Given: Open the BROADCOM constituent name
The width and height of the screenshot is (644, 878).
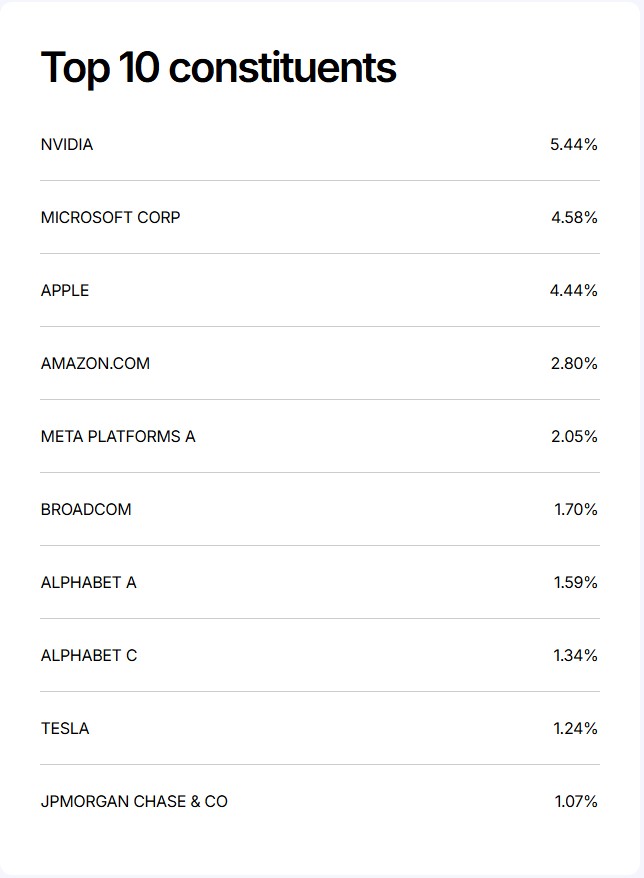Looking at the screenshot, I should pos(86,510).
